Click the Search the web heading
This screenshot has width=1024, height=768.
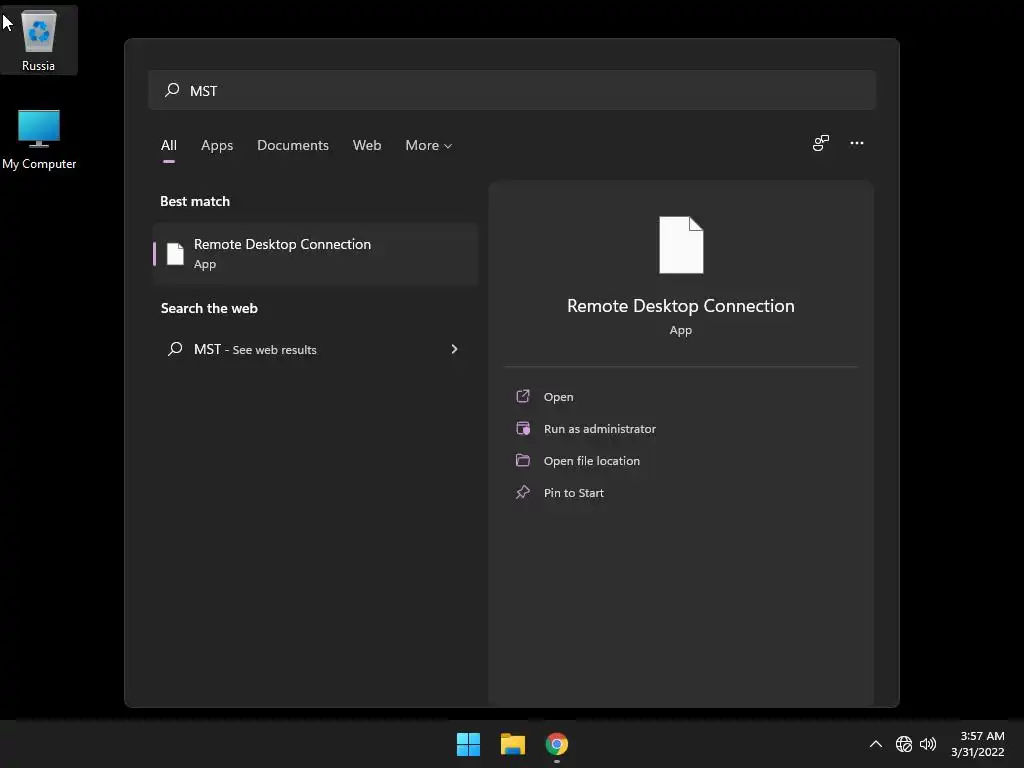(x=209, y=308)
